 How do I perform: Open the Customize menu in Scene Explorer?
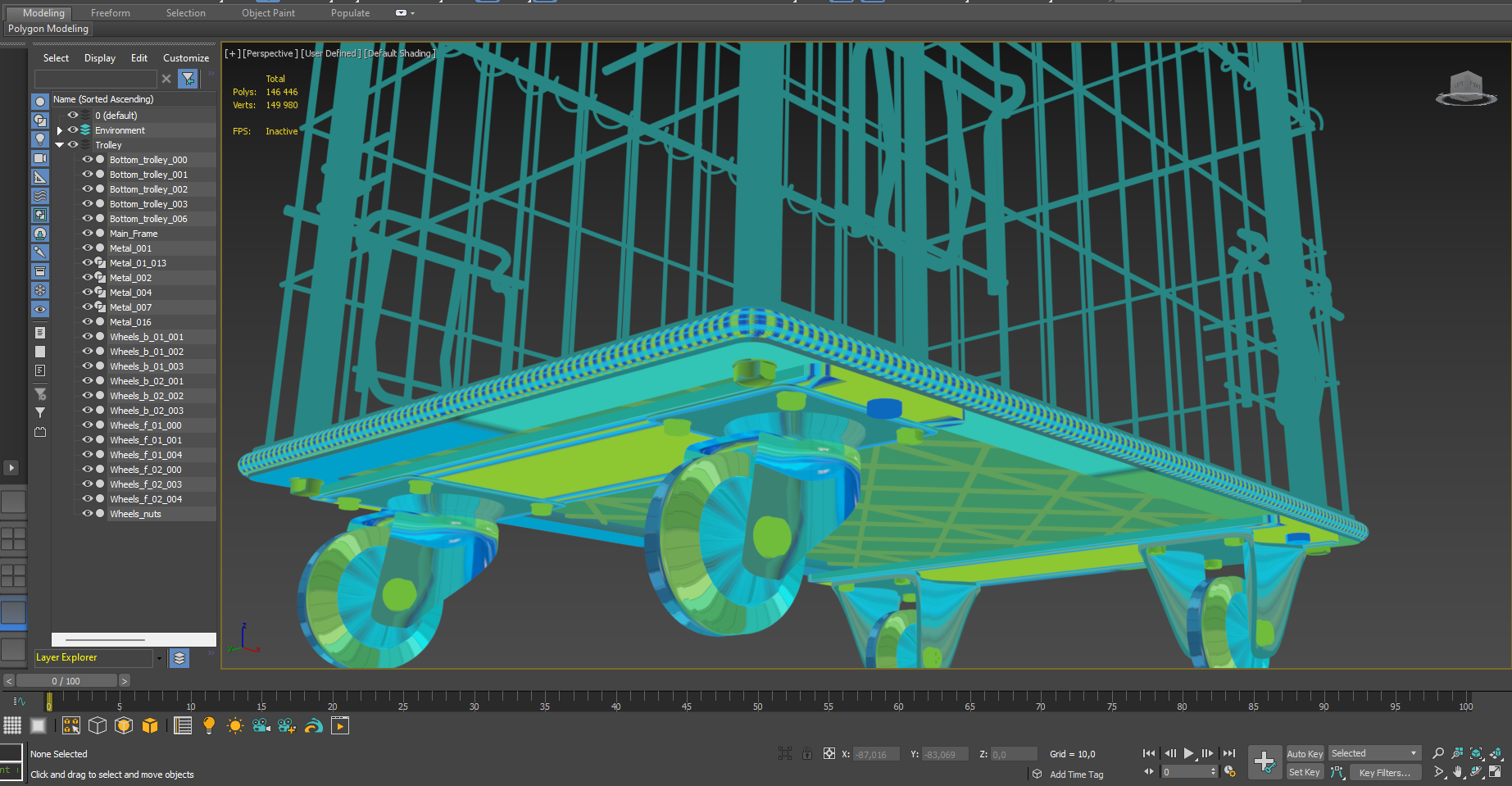[x=186, y=58]
